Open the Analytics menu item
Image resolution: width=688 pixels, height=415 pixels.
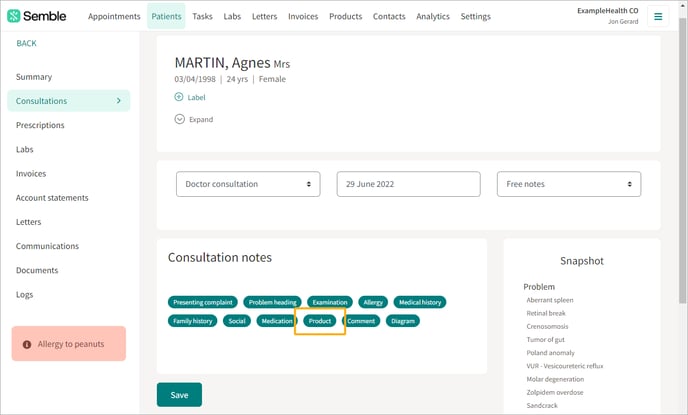(x=433, y=16)
